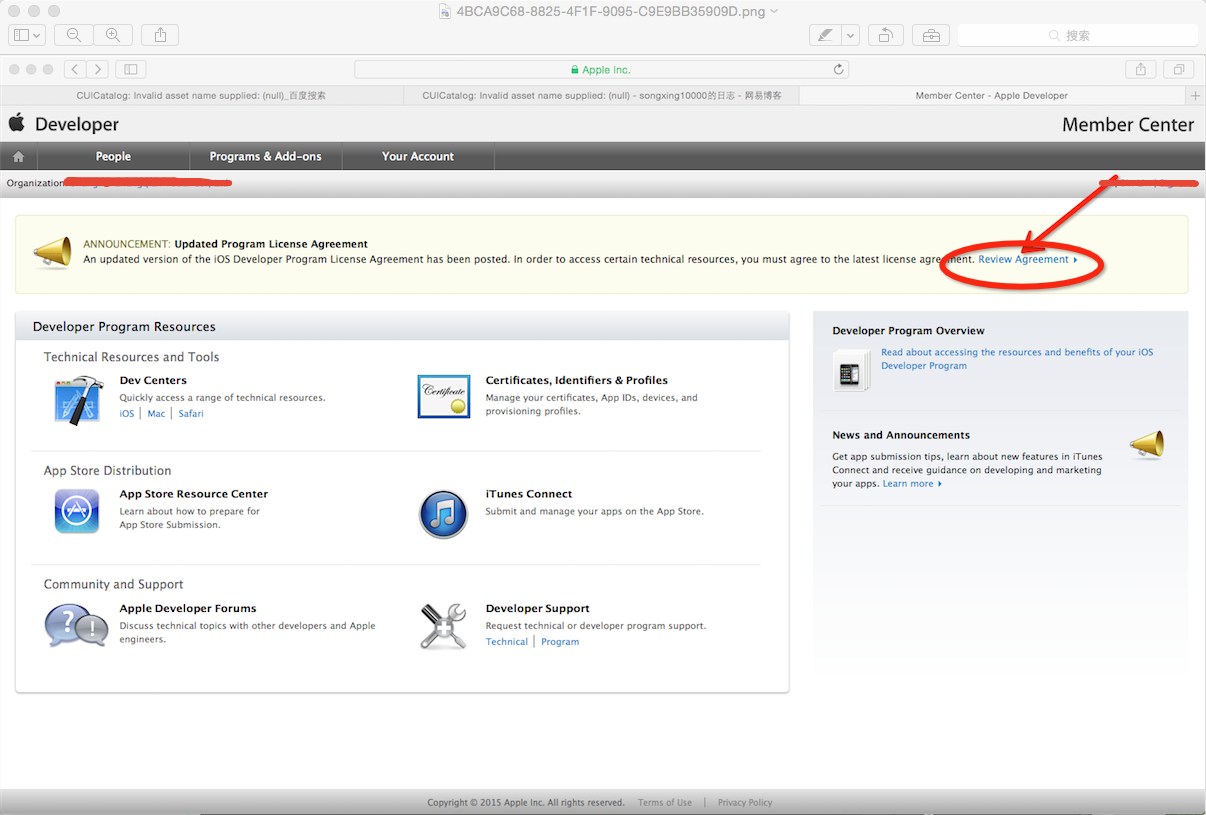Expand the file title chevron in title bar
The width and height of the screenshot is (1206, 815).
coord(774,11)
